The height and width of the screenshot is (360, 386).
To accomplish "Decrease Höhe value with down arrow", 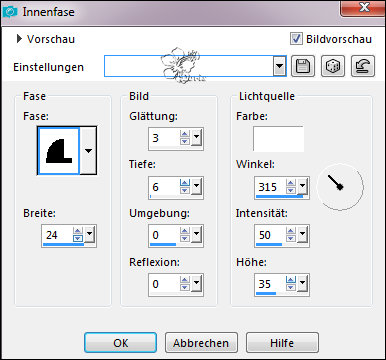I will [x=291, y=287].
